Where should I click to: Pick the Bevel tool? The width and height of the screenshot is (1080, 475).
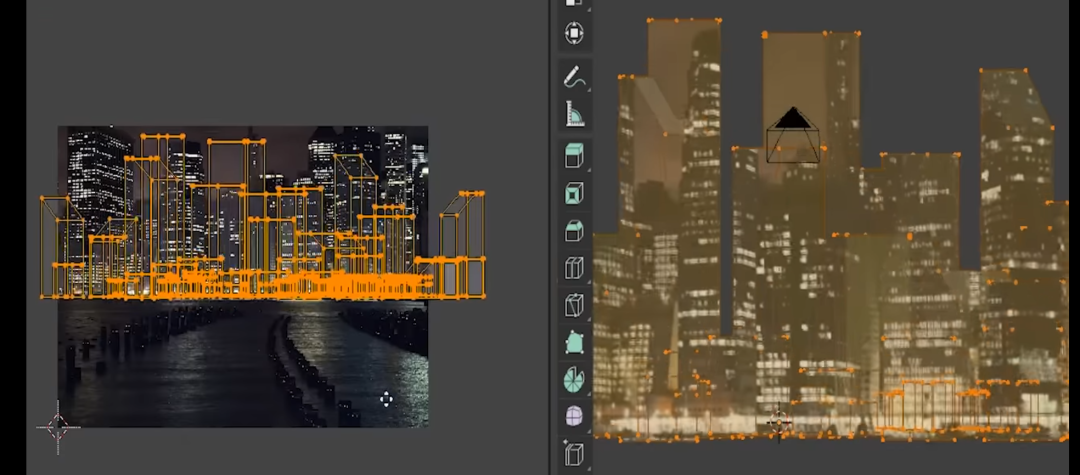tap(573, 231)
